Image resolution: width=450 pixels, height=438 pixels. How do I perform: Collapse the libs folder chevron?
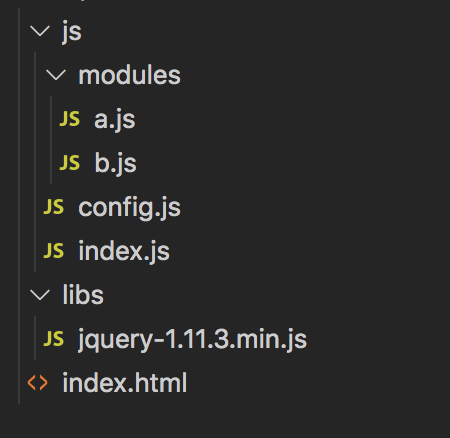(40, 295)
